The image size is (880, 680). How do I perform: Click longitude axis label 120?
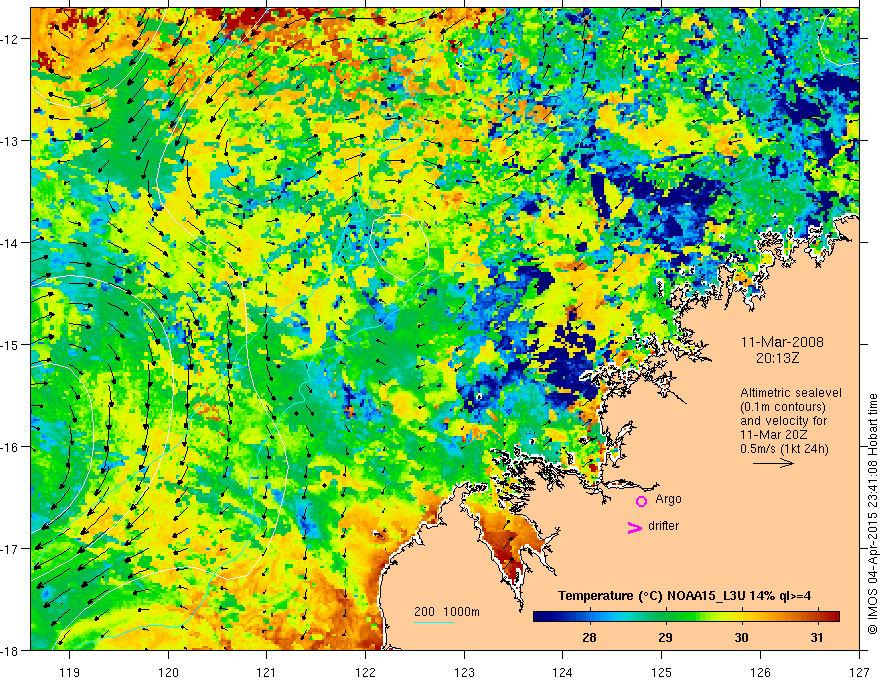click(168, 672)
